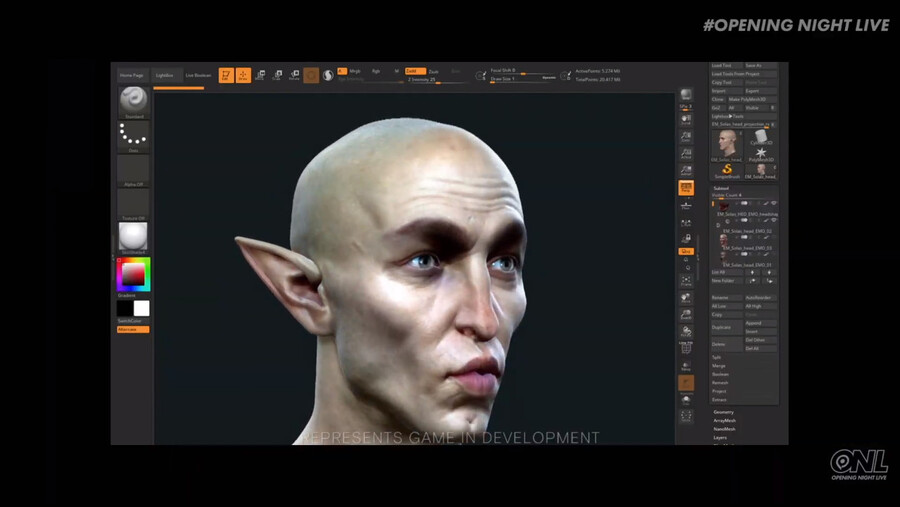Screen dimensions: 900x507
Task: Expand the ArrayMesh section
Action: point(724,421)
